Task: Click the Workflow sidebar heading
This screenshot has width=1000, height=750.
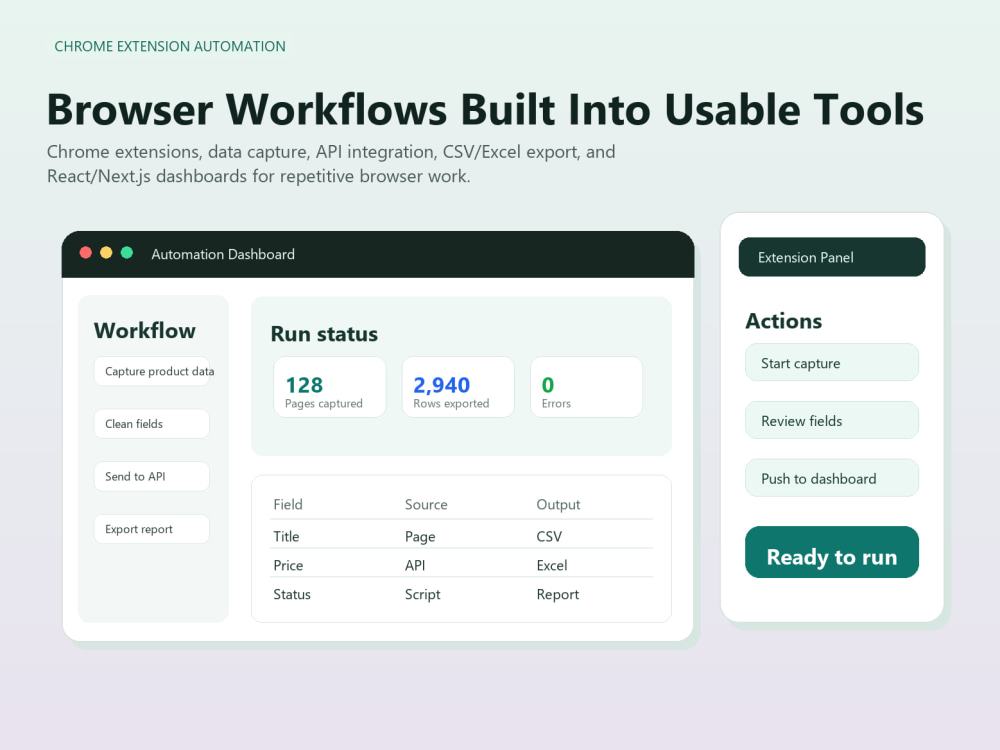Action: (x=144, y=330)
